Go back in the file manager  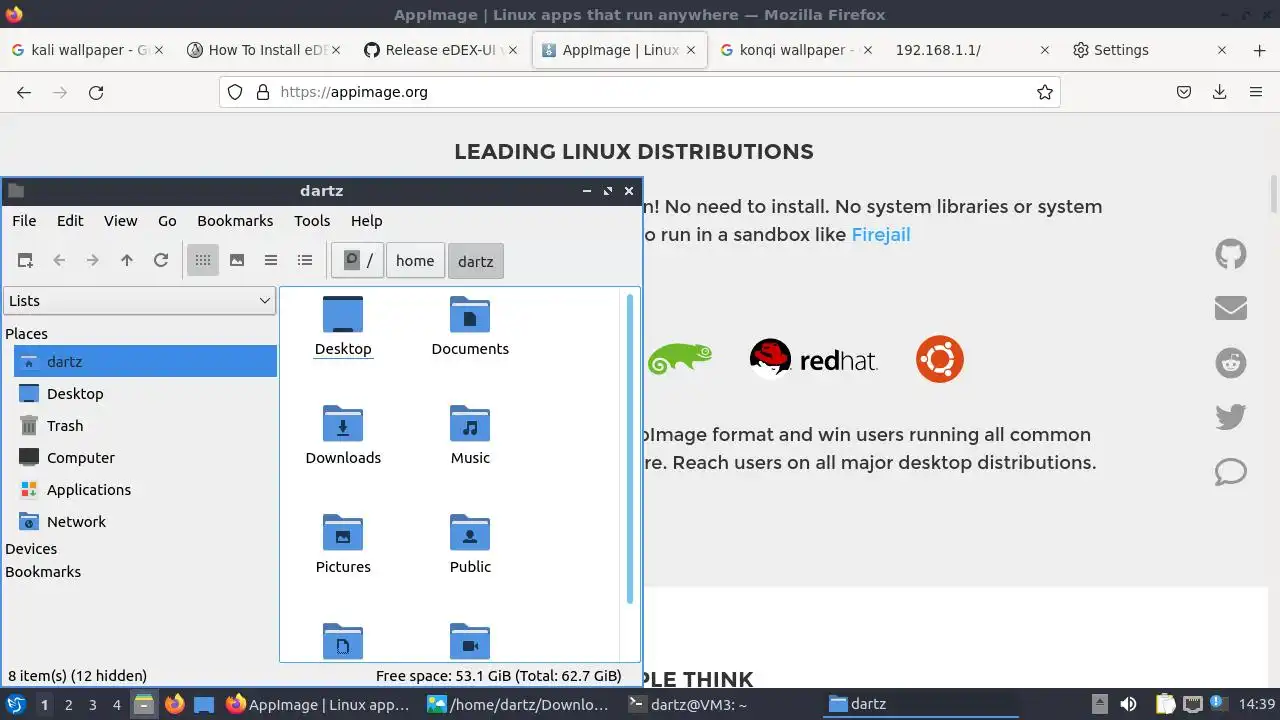click(59, 260)
